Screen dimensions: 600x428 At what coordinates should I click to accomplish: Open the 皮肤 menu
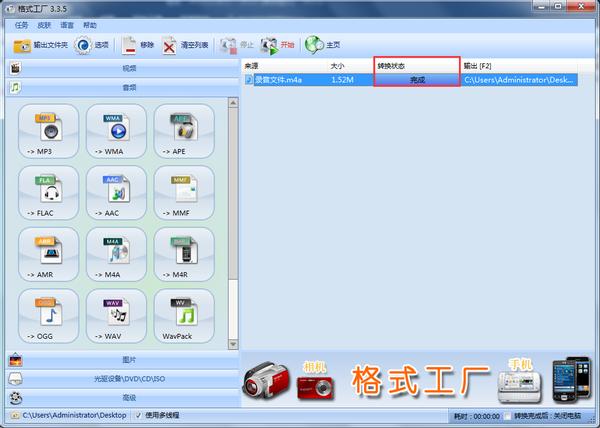(x=44, y=24)
